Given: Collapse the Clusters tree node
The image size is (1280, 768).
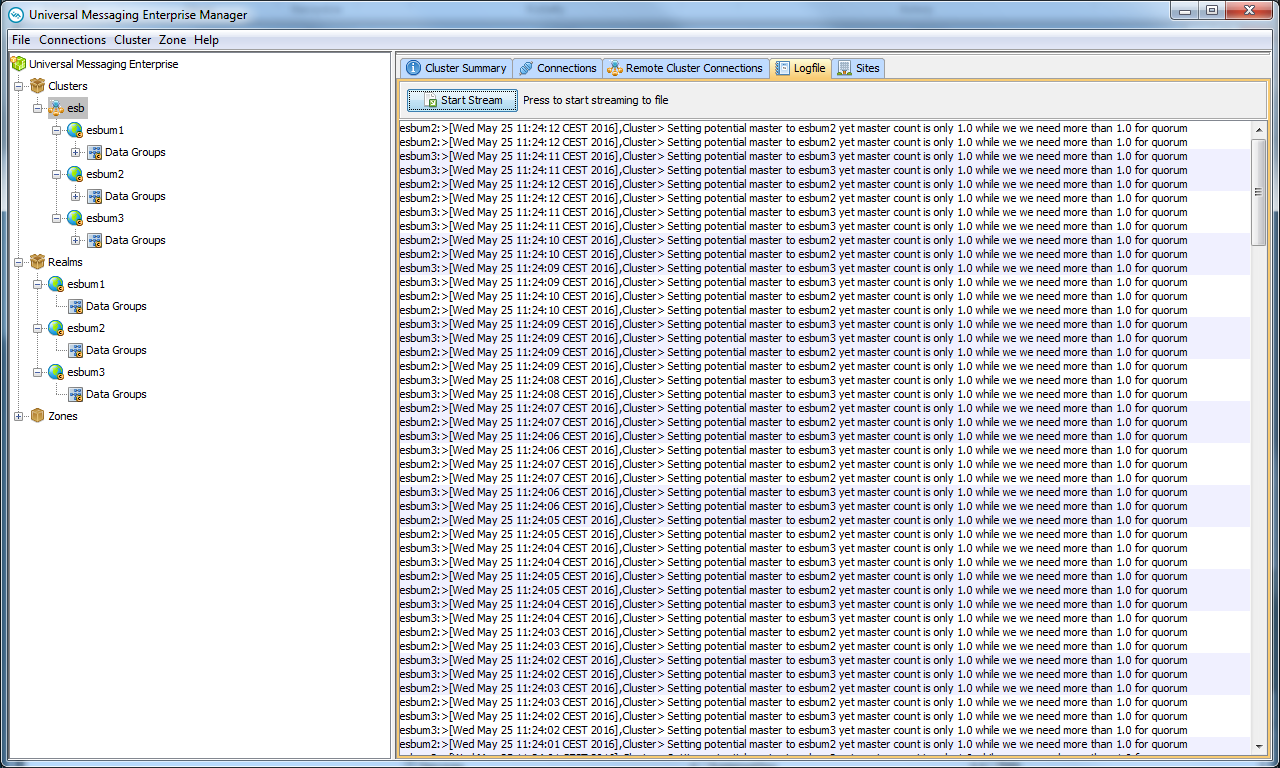Looking at the screenshot, I should pyautogui.click(x=19, y=86).
